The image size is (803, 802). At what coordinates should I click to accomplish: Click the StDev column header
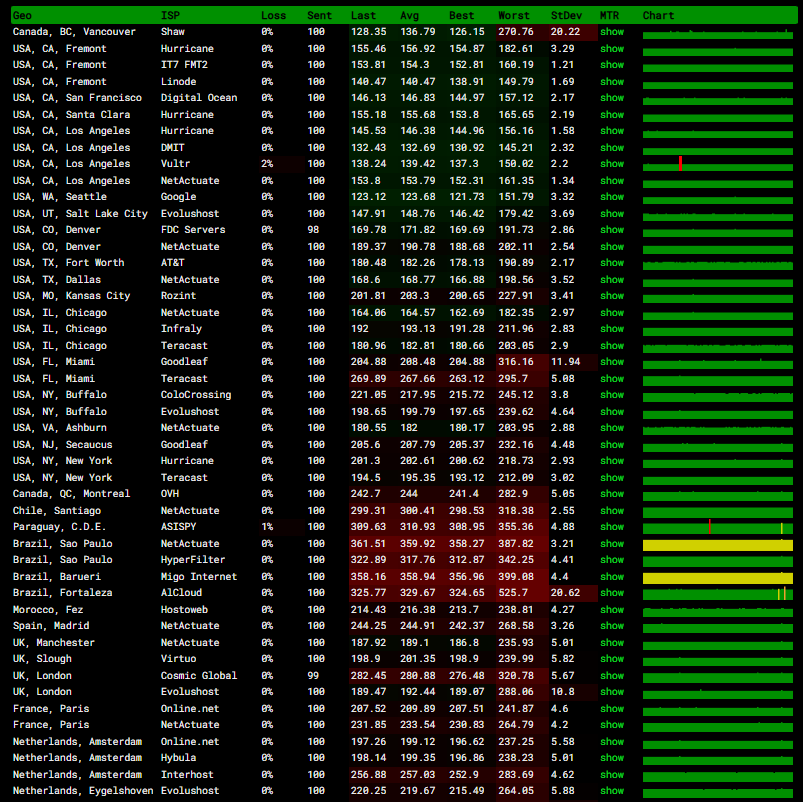coord(565,16)
